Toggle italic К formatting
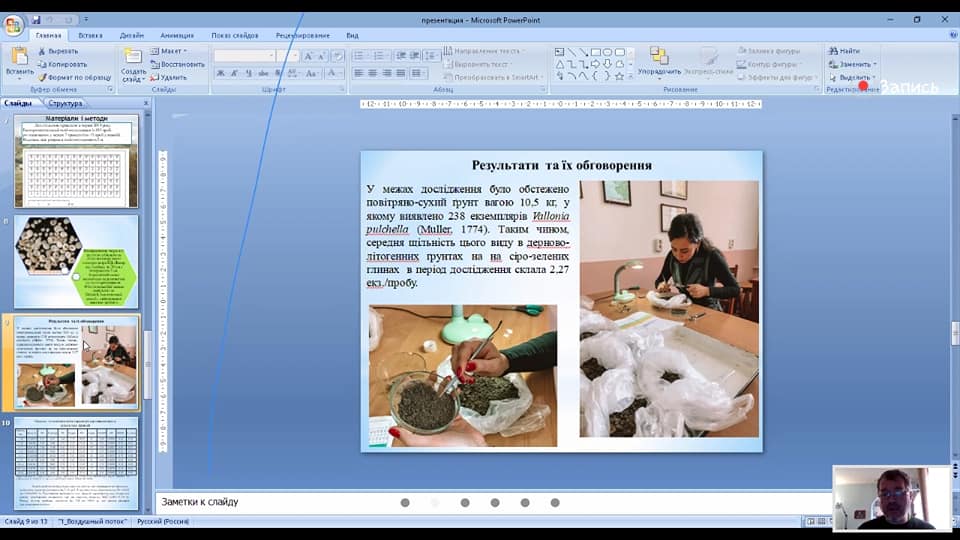Image resolution: width=960 pixels, height=540 pixels. (x=235, y=74)
